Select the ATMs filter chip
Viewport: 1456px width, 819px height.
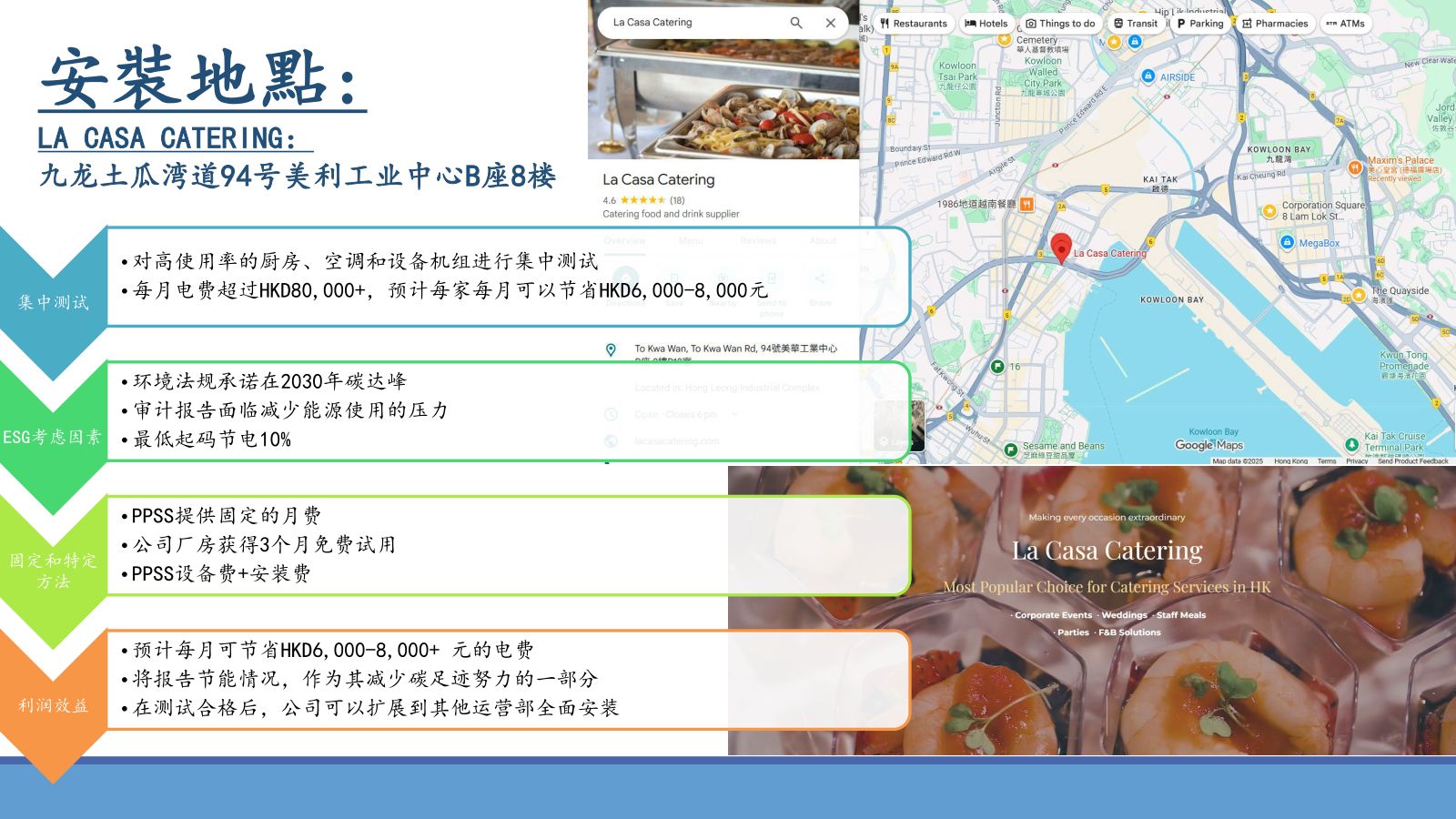(x=1345, y=24)
